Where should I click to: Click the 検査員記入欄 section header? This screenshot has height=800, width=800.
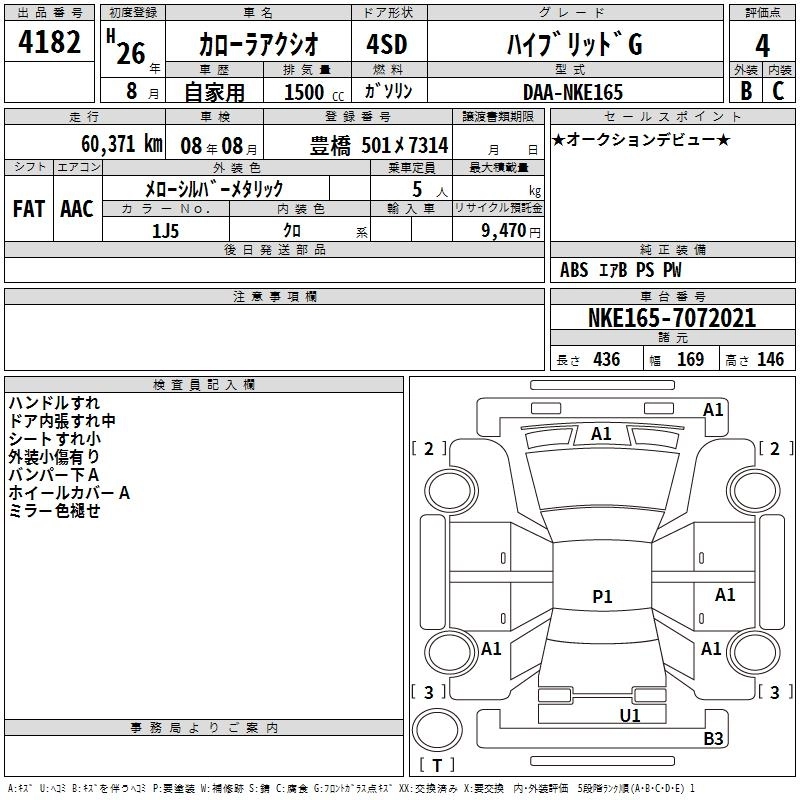204,385
